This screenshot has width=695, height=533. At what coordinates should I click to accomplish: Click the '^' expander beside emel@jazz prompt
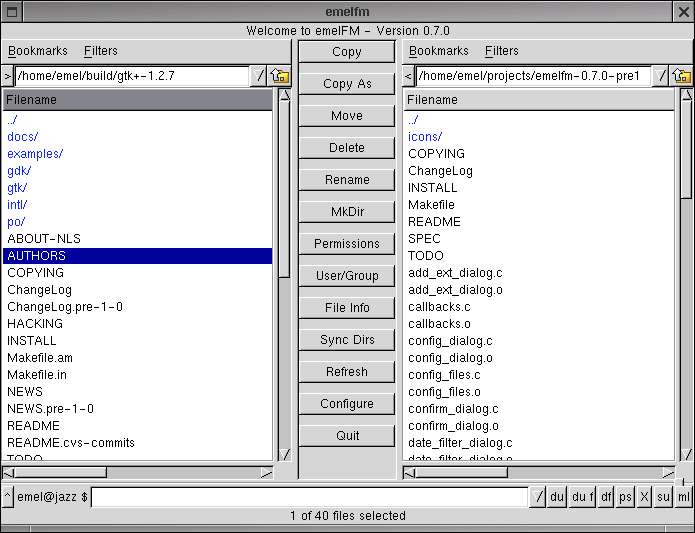(7, 497)
